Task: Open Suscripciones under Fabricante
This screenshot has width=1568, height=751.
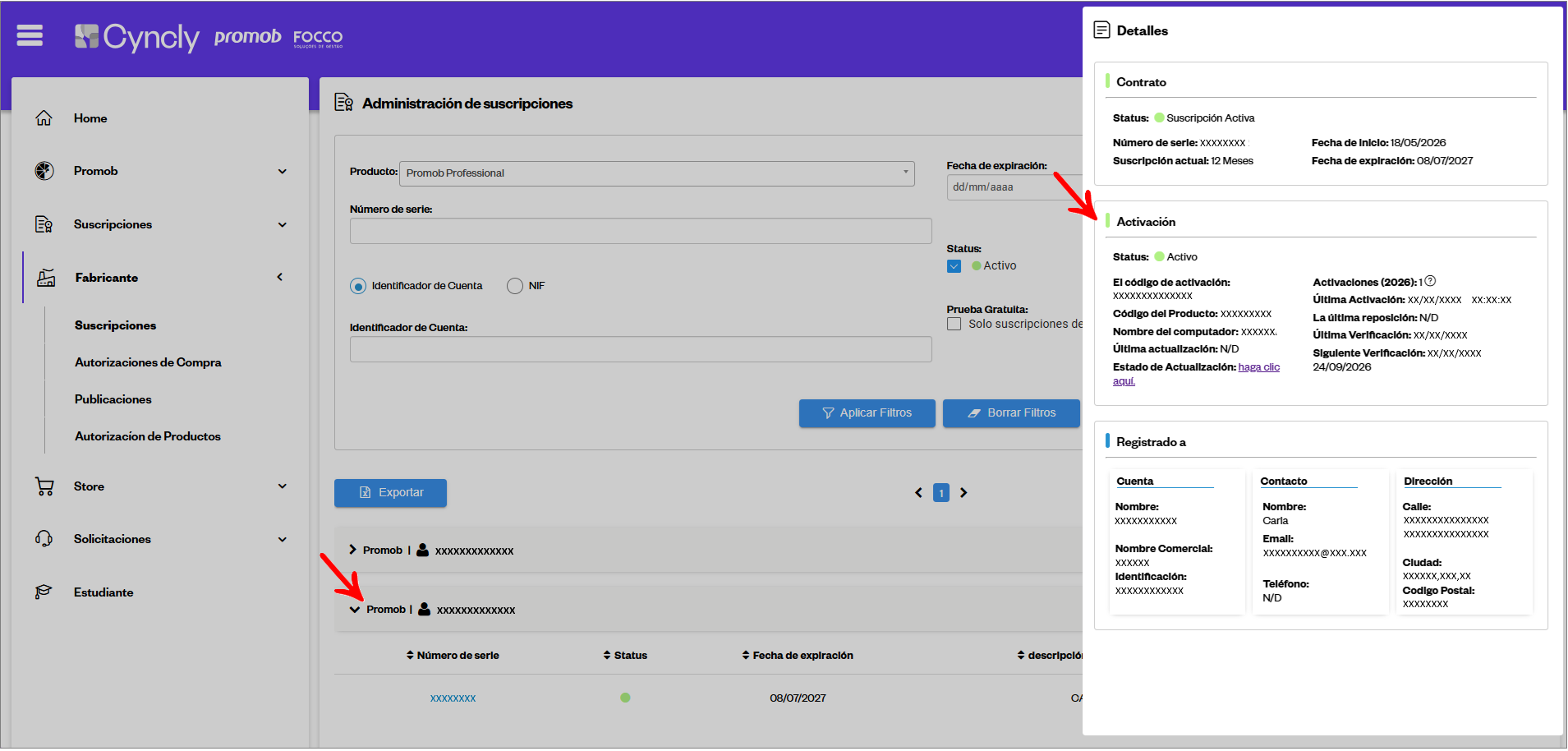Action: (115, 325)
